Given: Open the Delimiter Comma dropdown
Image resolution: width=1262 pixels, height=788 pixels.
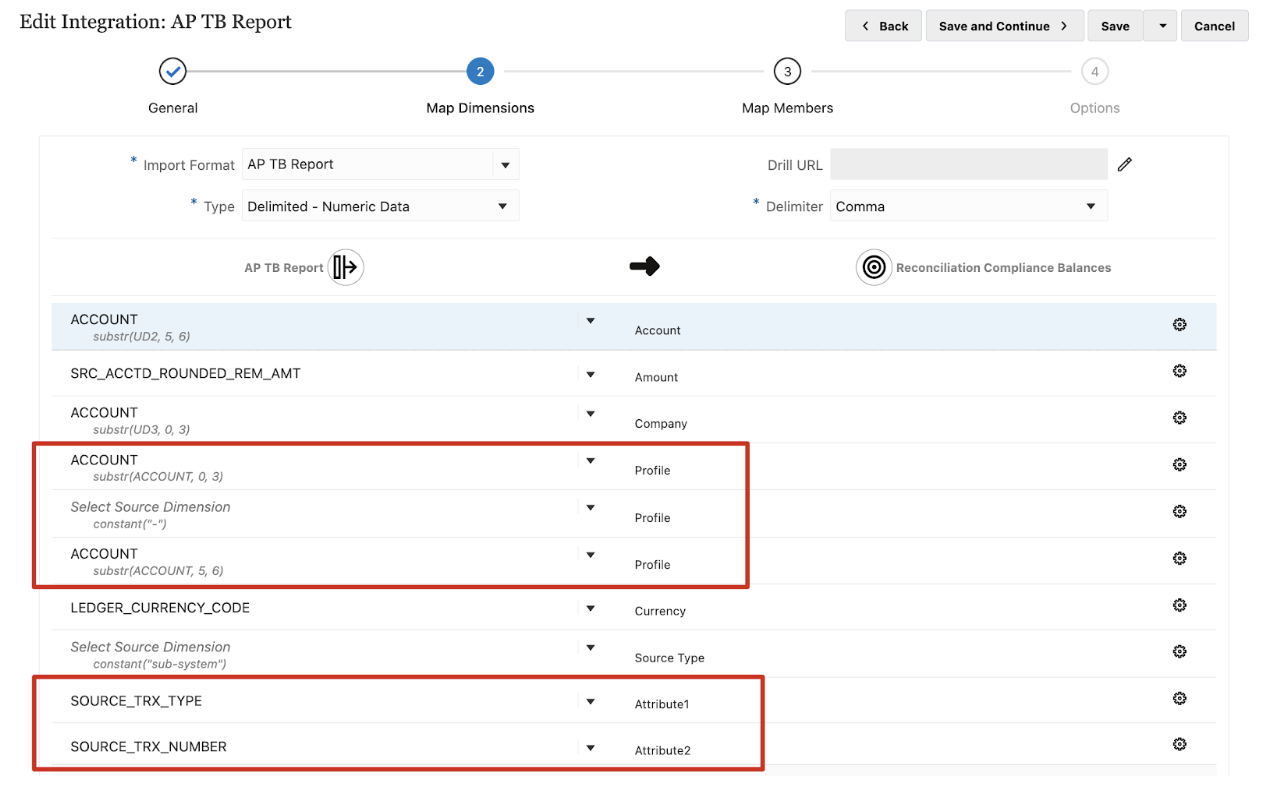Looking at the screenshot, I should [x=1090, y=207].
